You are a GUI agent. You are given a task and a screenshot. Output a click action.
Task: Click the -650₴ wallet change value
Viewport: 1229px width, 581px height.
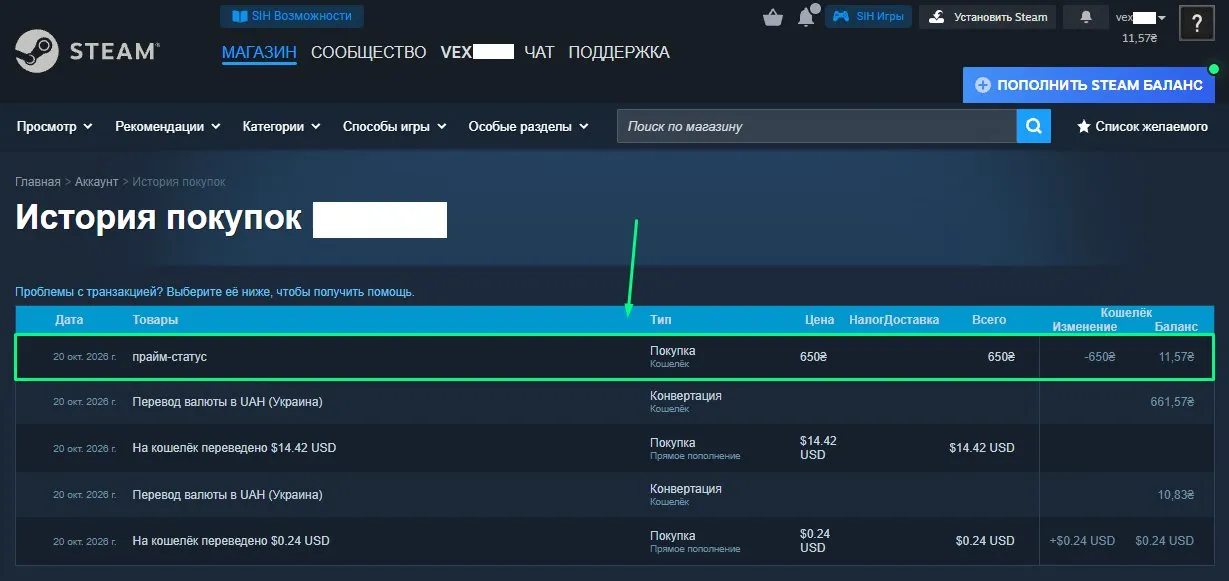coord(1099,357)
